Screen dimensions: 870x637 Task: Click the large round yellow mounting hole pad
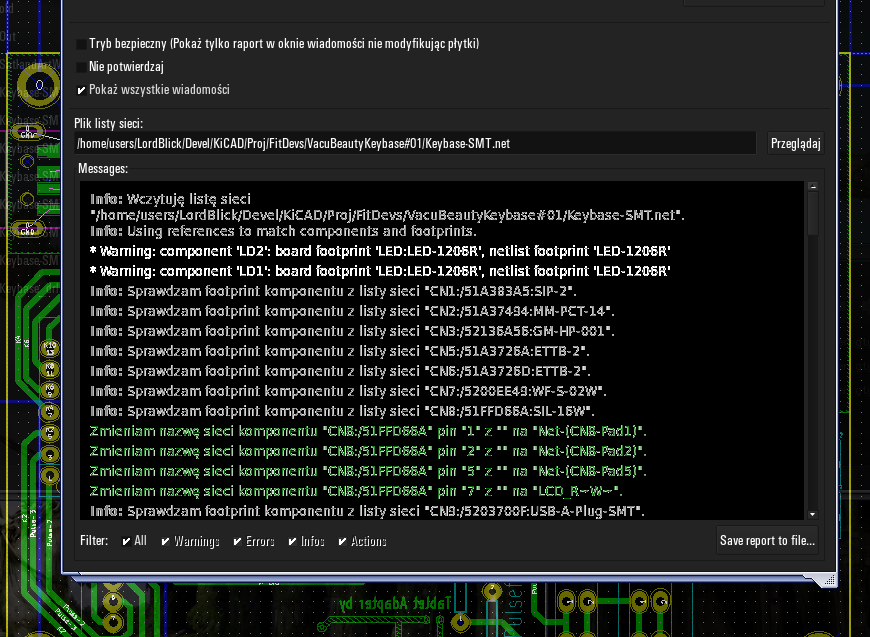(40, 86)
